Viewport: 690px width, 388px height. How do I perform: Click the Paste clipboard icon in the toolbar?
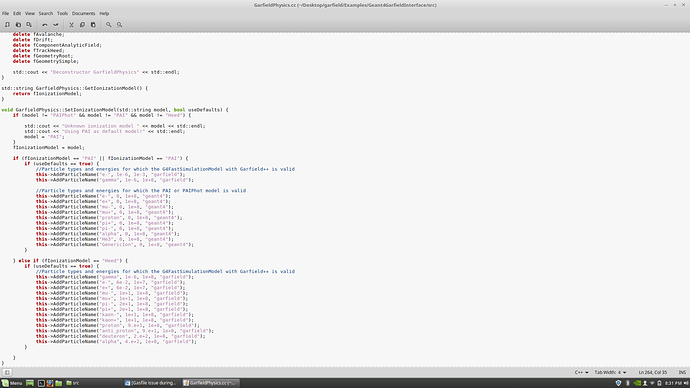(93, 25)
